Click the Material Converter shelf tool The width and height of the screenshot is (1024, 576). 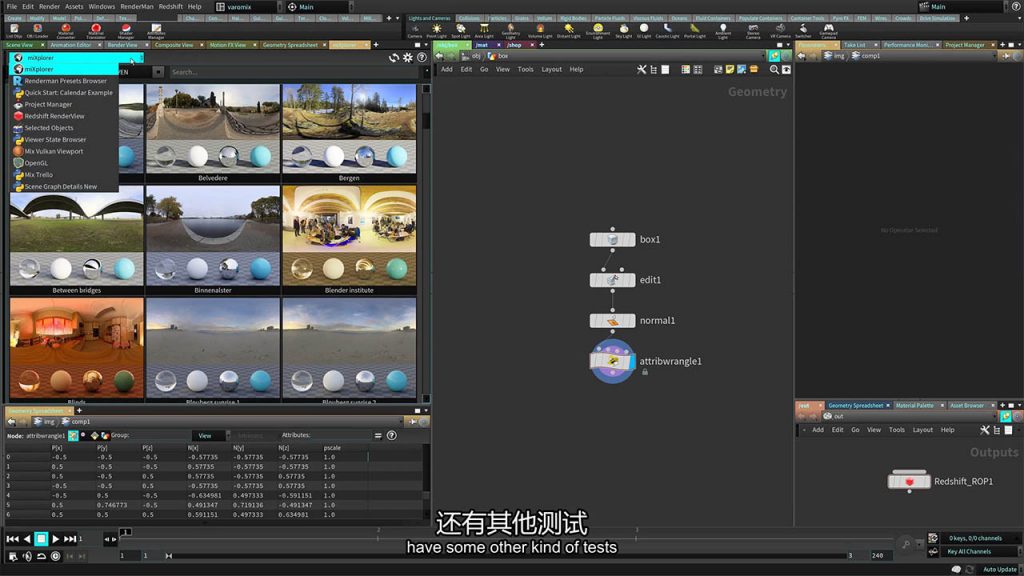[x=65, y=31]
